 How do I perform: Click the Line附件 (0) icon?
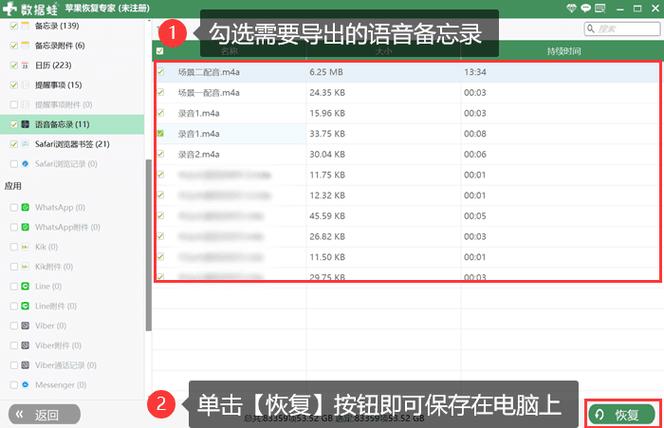pos(25,306)
